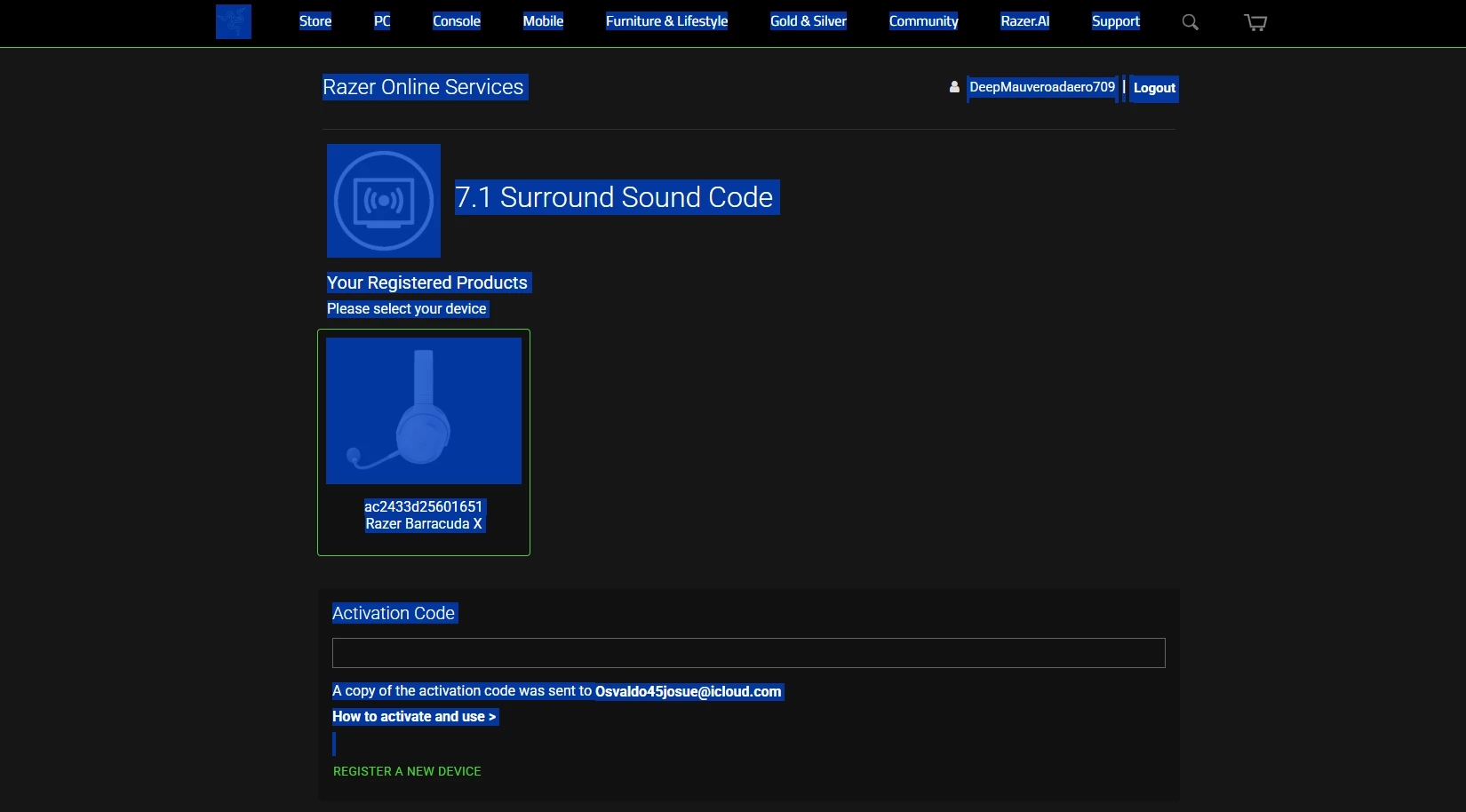Open the Community menu
The width and height of the screenshot is (1466, 812).
923,21
